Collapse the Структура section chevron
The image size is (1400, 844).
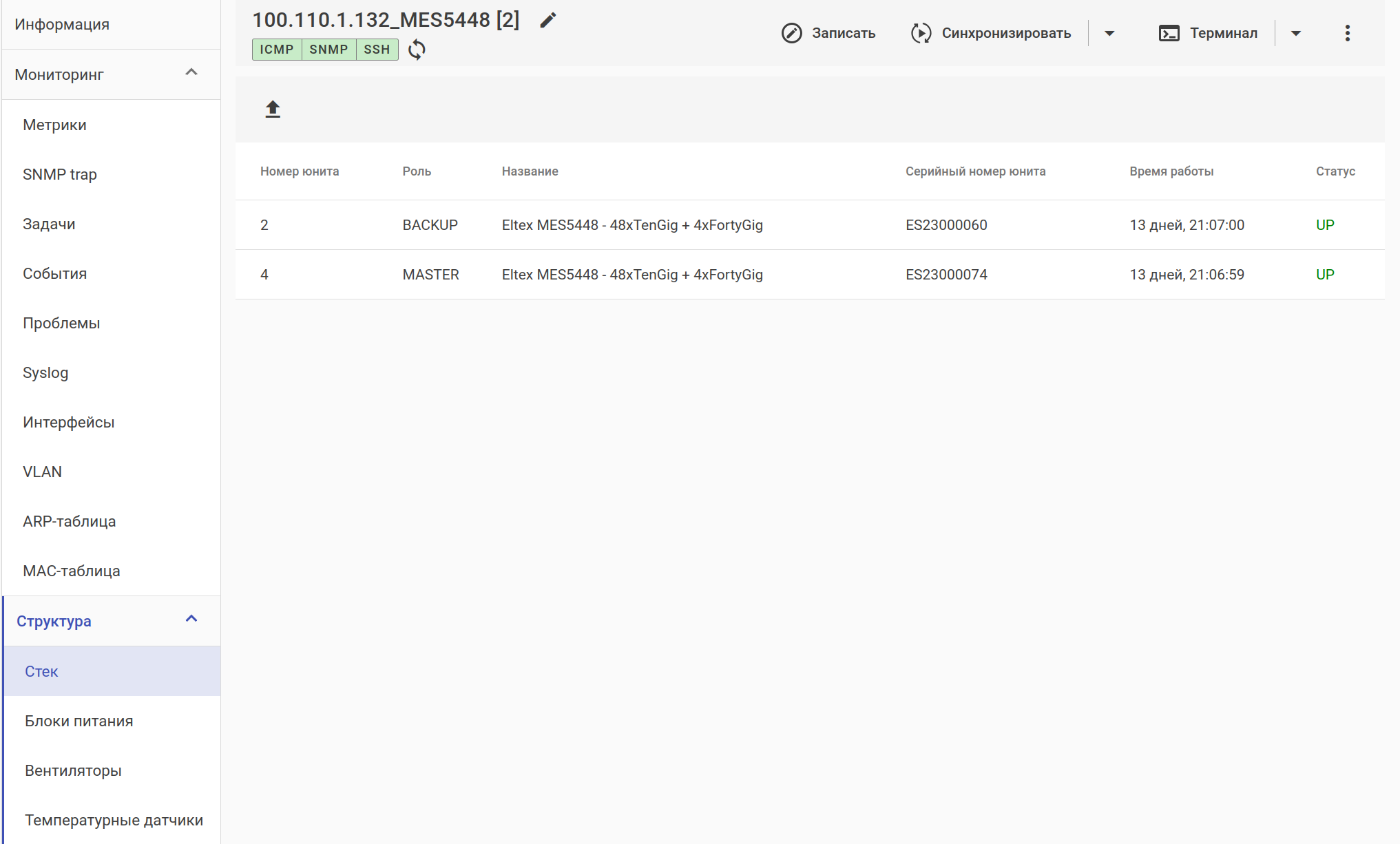(191, 619)
